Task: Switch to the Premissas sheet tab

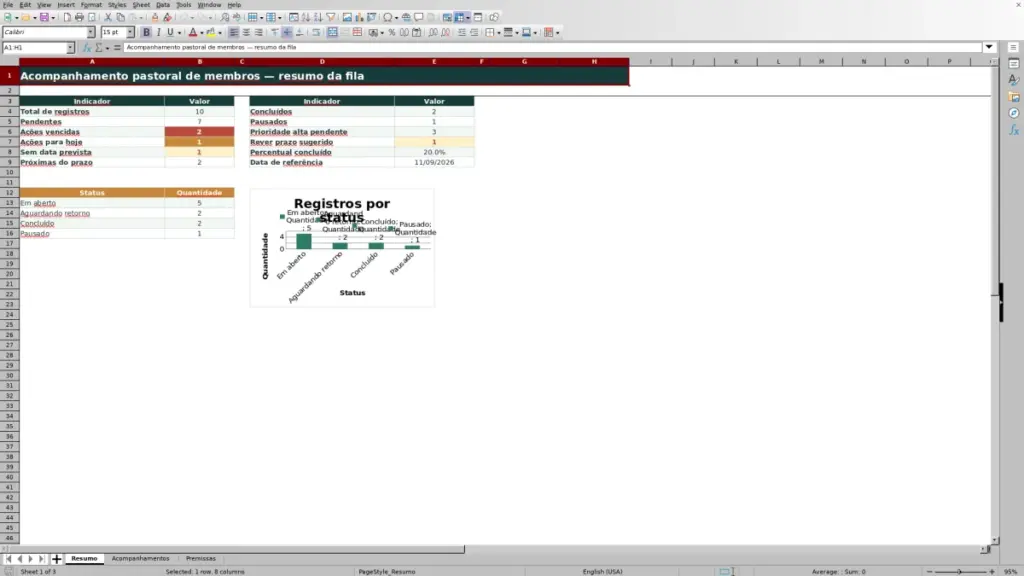Action: click(x=200, y=558)
